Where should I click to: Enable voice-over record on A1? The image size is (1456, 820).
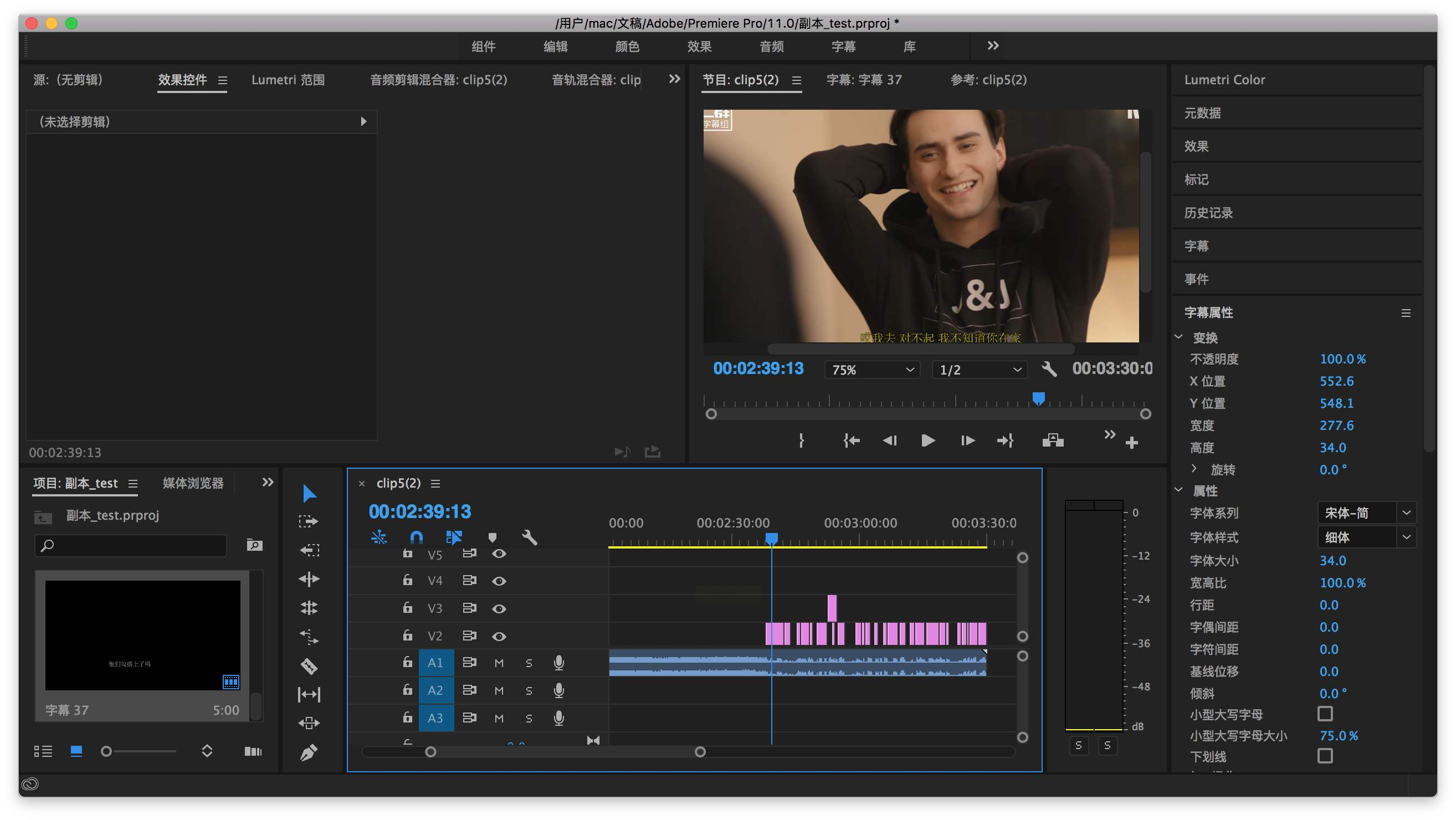(x=558, y=662)
